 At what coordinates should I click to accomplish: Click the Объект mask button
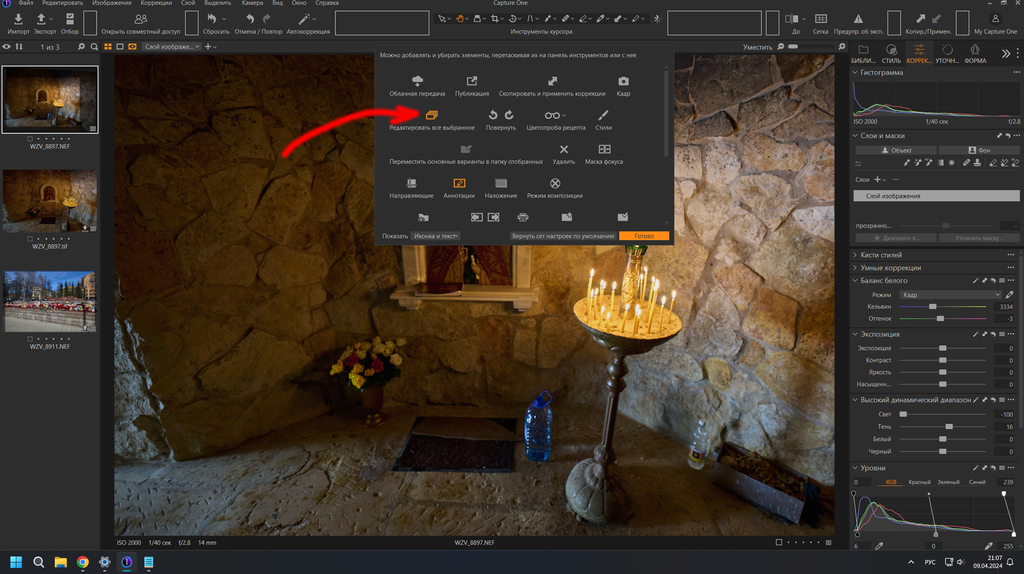click(895, 150)
